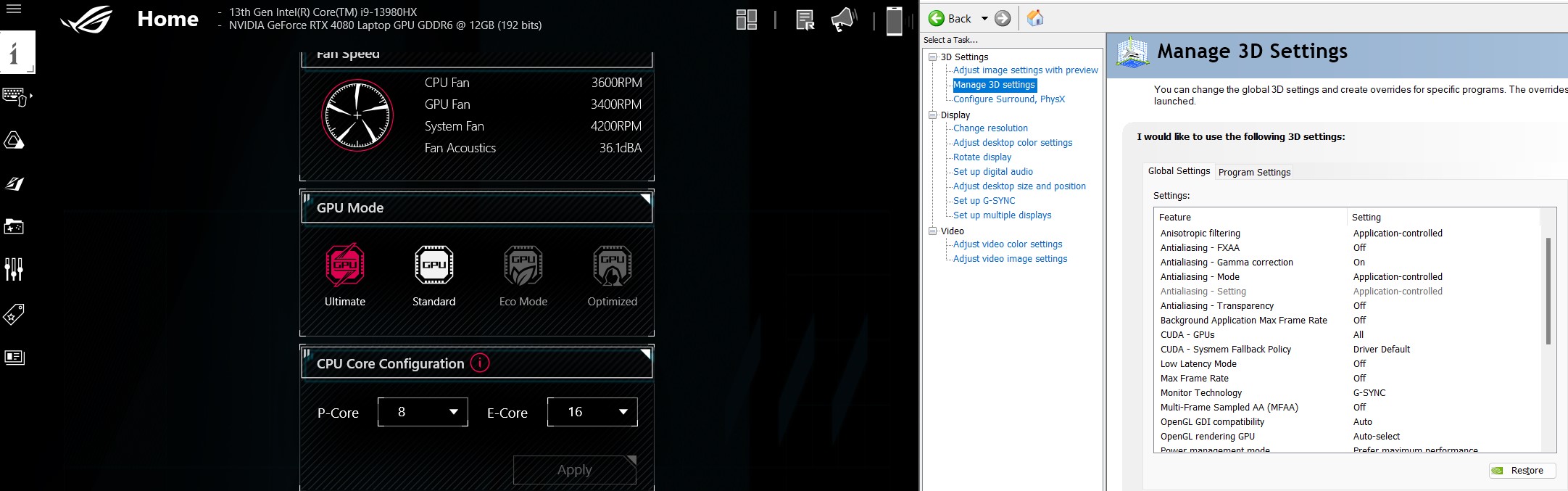The image size is (1568, 491).
Task: Click the Restore button
Action: coord(1522,471)
